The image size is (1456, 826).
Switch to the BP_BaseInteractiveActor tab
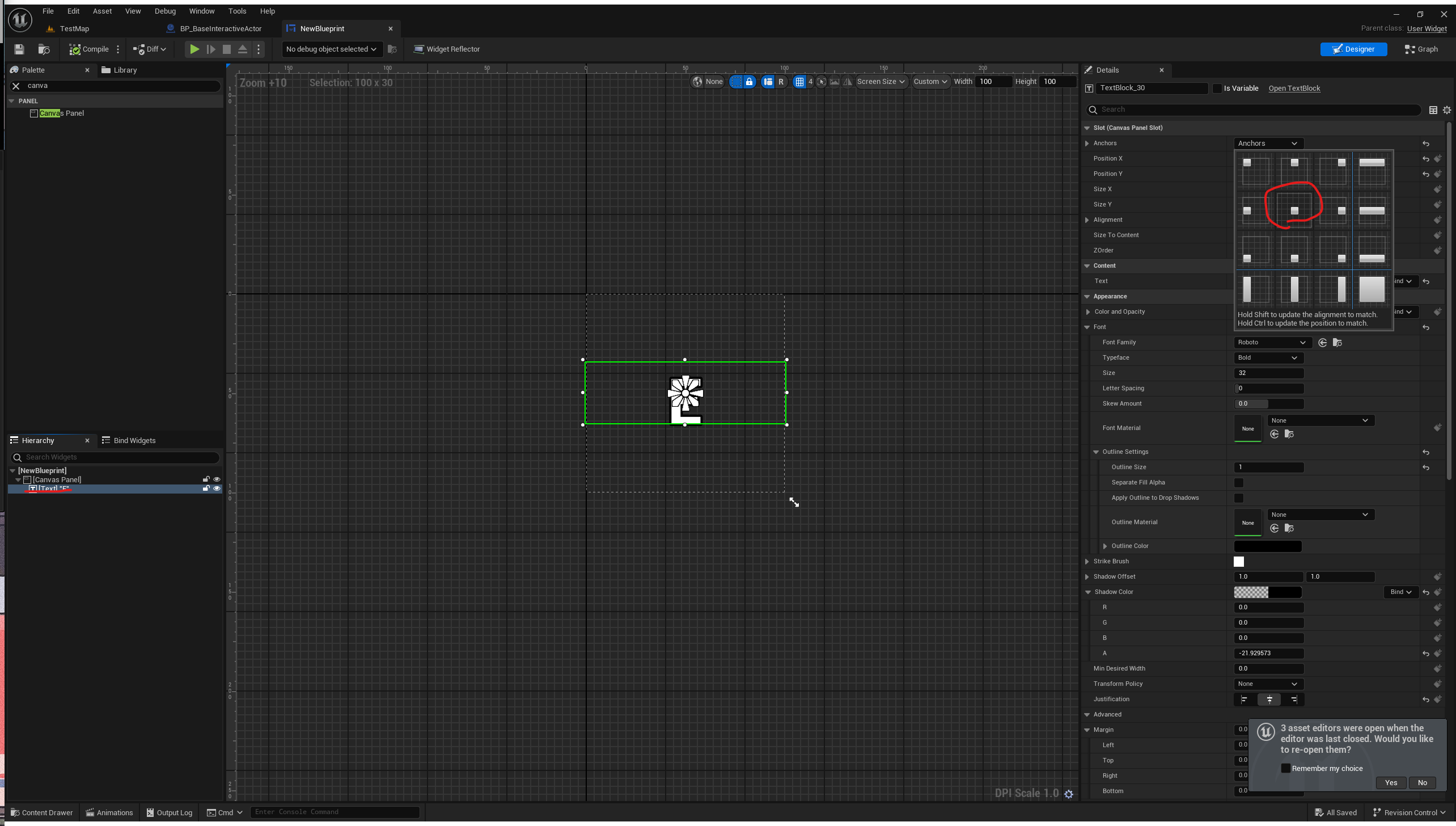point(221,28)
